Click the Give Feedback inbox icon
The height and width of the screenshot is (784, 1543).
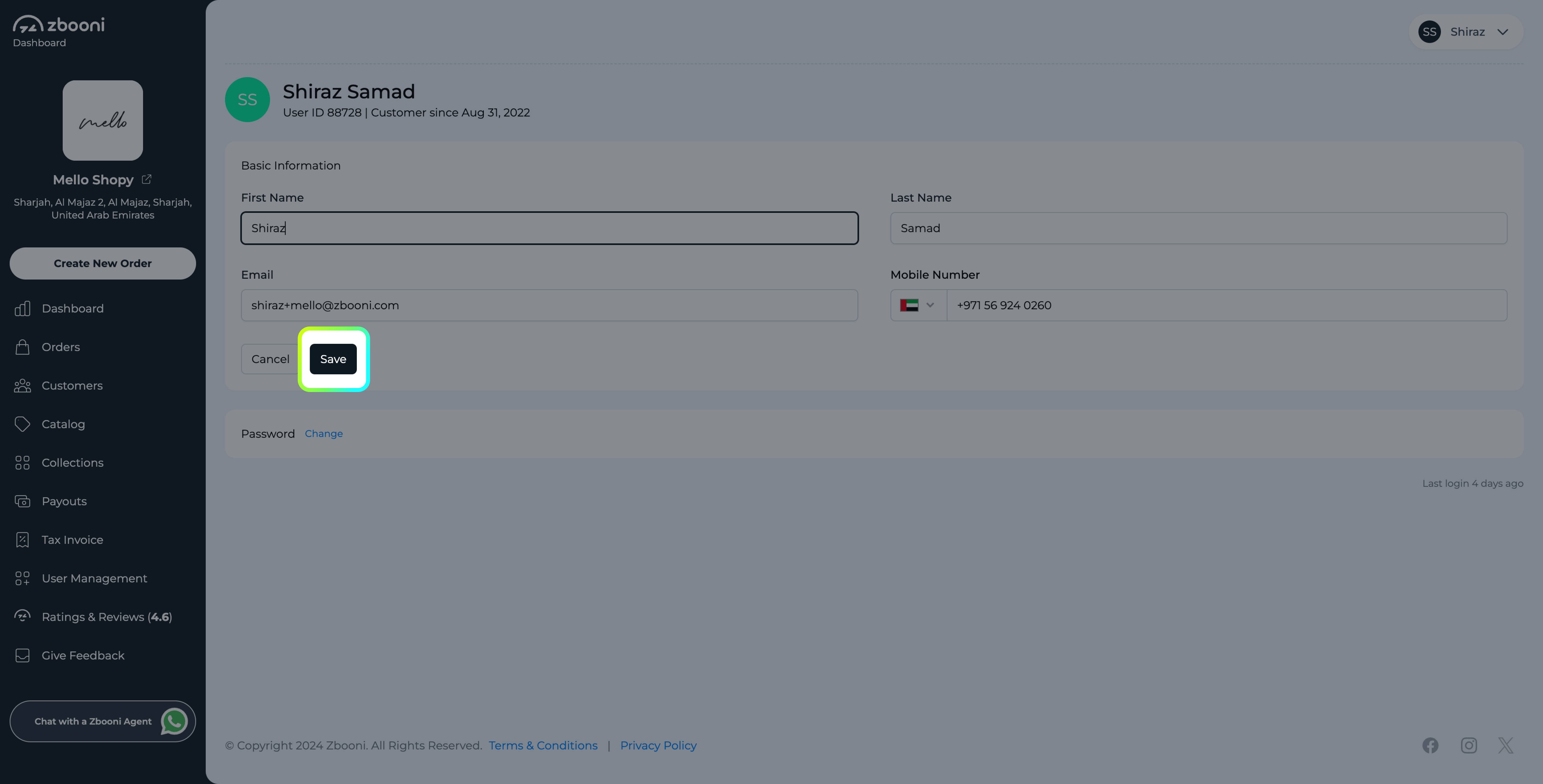(22, 655)
